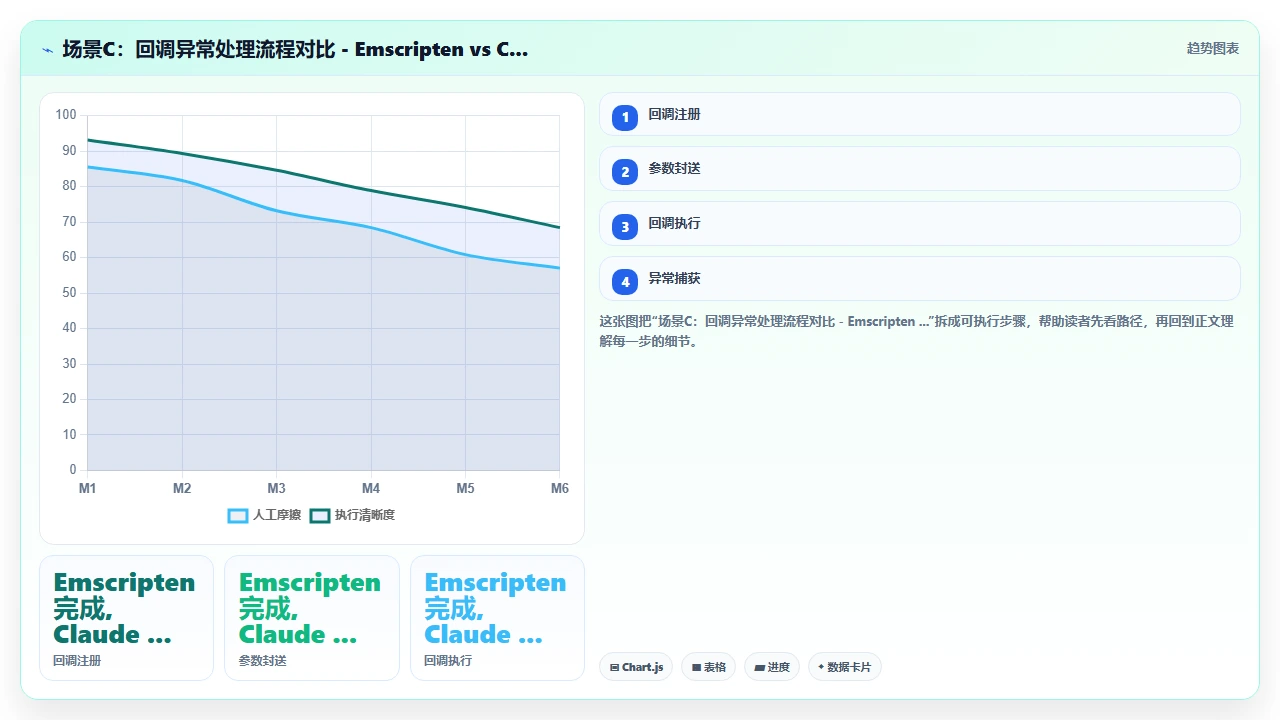Screen dimensions: 1280x720
Task: Click the description paragraph starting 这张图把
Action: tap(916, 331)
